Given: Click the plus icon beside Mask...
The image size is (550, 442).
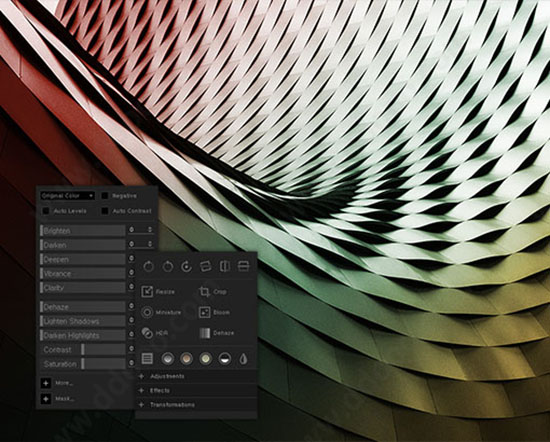Looking at the screenshot, I should coord(46,399).
